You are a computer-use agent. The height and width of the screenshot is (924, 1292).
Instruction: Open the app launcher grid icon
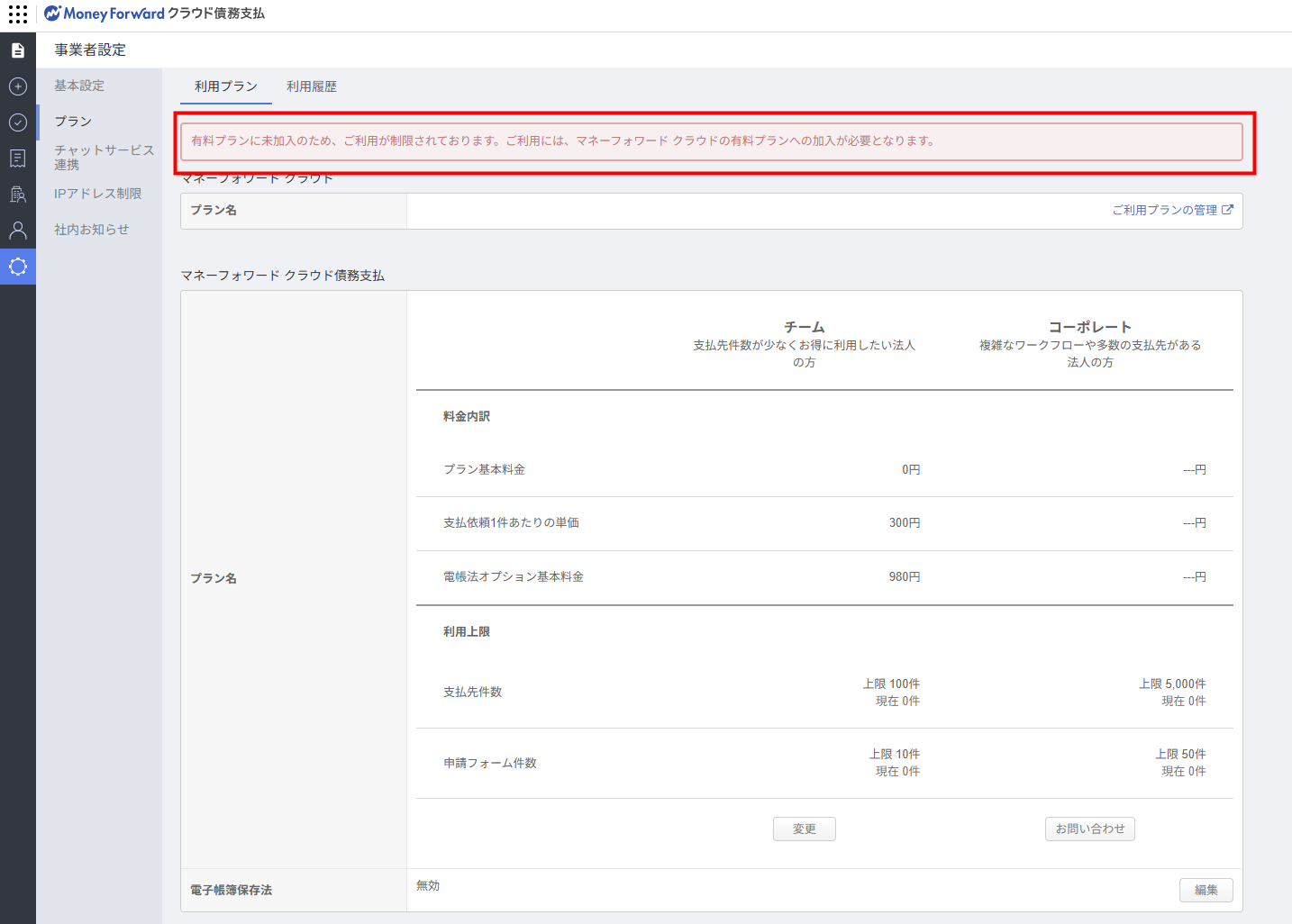(x=18, y=14)
